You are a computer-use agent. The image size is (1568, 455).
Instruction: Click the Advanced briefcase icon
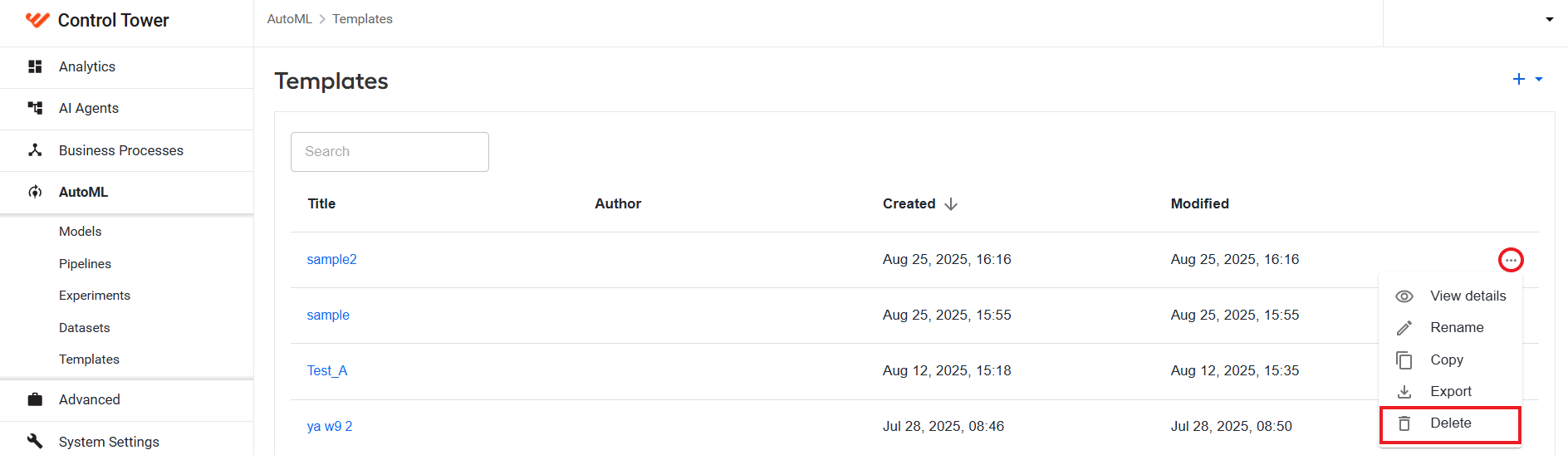[35, 399]
